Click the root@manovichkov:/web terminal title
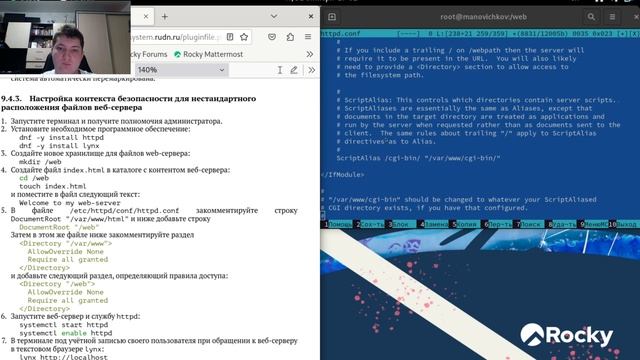The image size is (640, 360). click(x=483, y=17)
